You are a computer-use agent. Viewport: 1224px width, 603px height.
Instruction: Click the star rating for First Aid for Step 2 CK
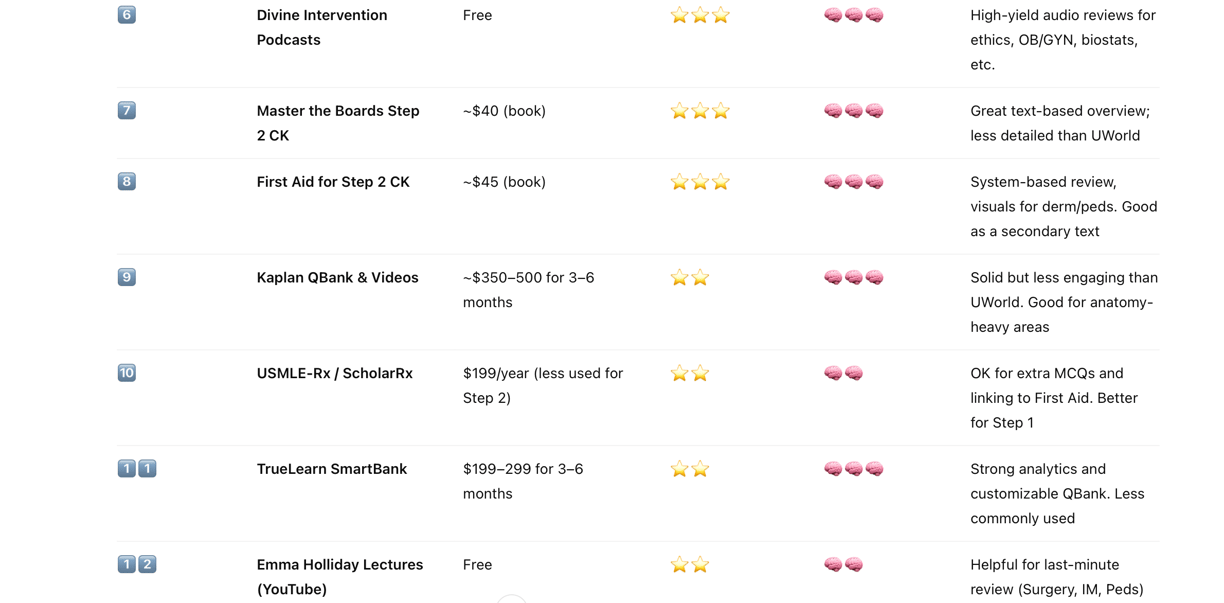pyautogui.click(x=700, y=182)
